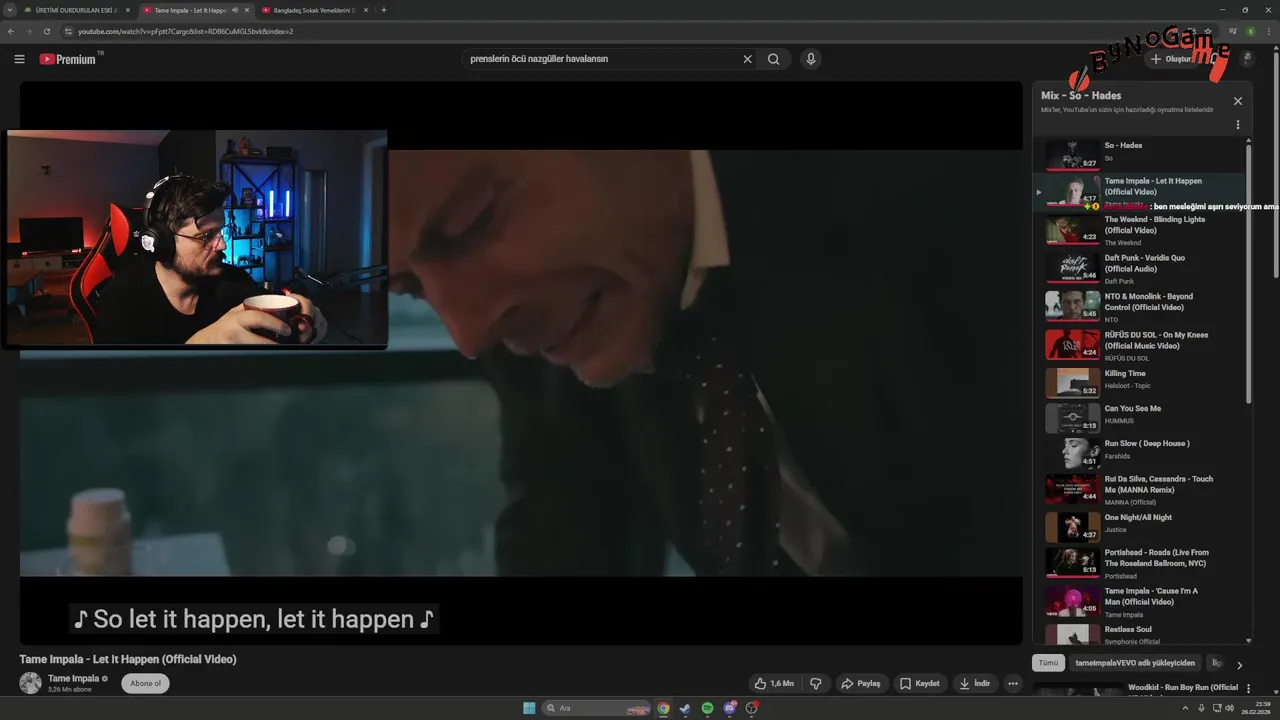Open site information icon in address bar
This screenshot has width=1280, height=720.
click(x=69, y=31)
